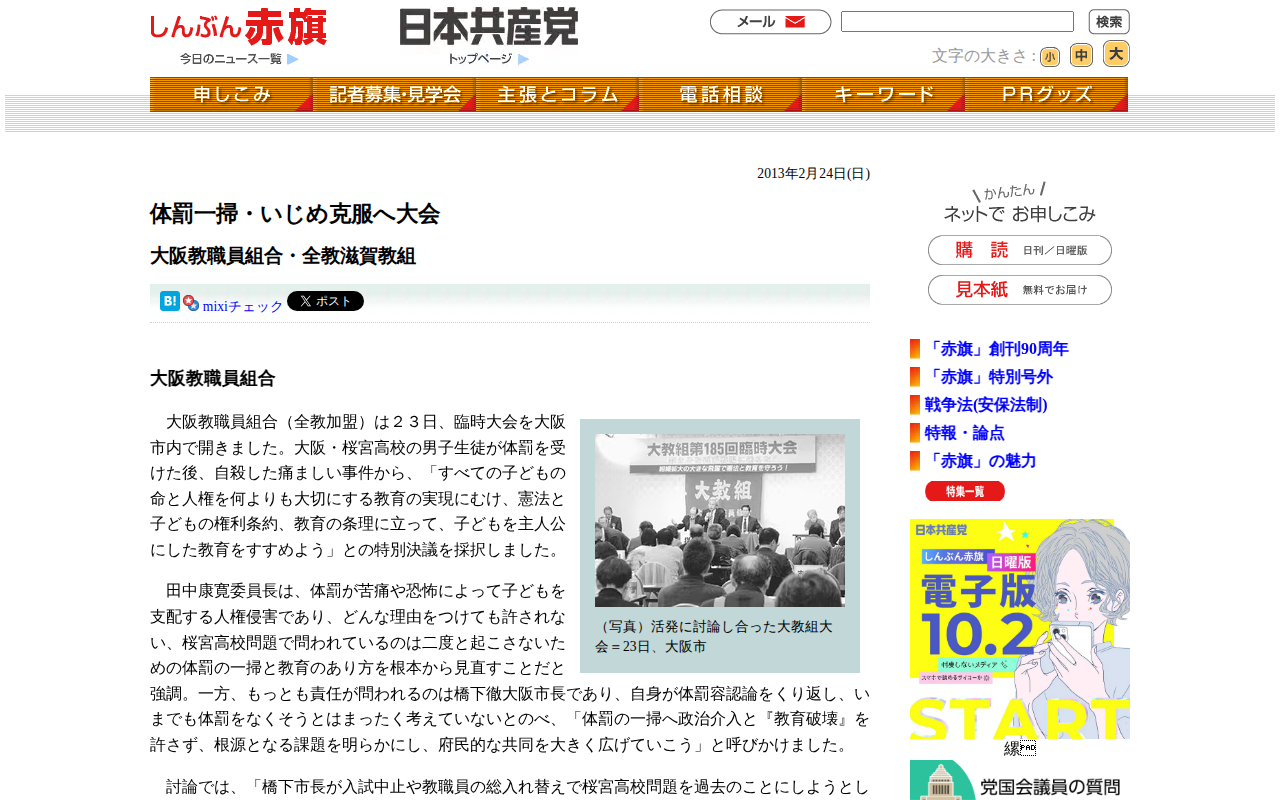This screenshot has width=1280, height=800.
Task: Open the キーワード menu tab
Action: pyautogui.click(x=883, y=94)
